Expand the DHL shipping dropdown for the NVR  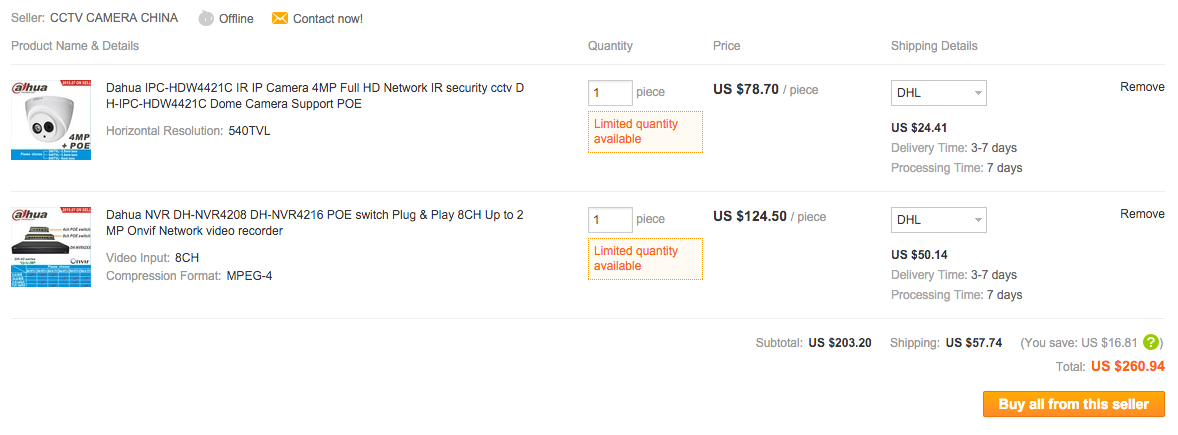pyautogui.click(x=938, y=220)
